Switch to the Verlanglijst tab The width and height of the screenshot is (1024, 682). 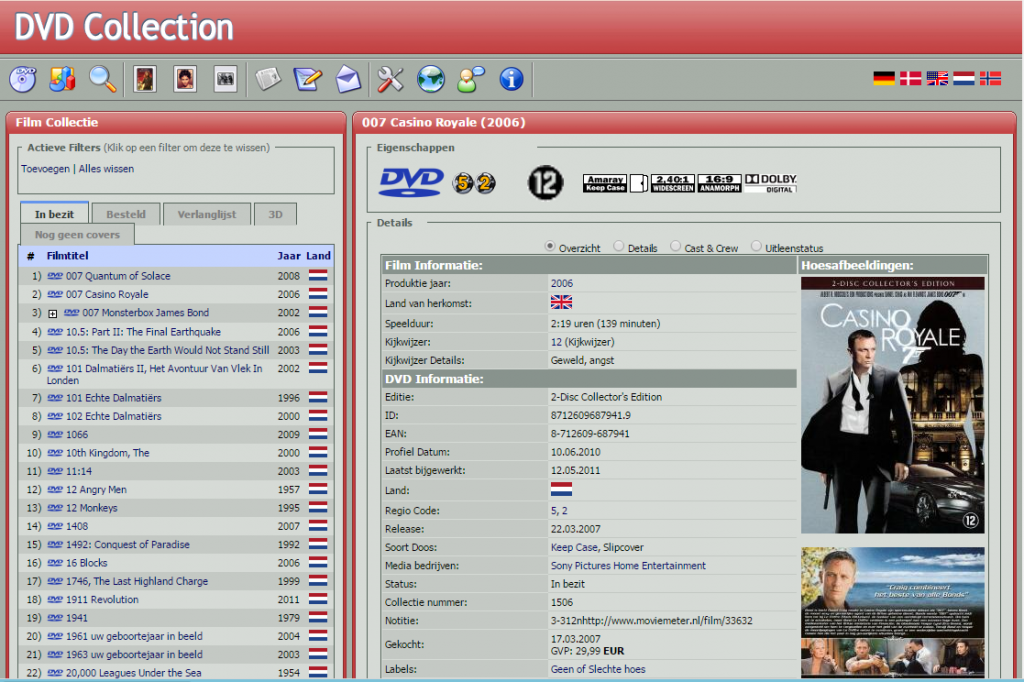208,214
